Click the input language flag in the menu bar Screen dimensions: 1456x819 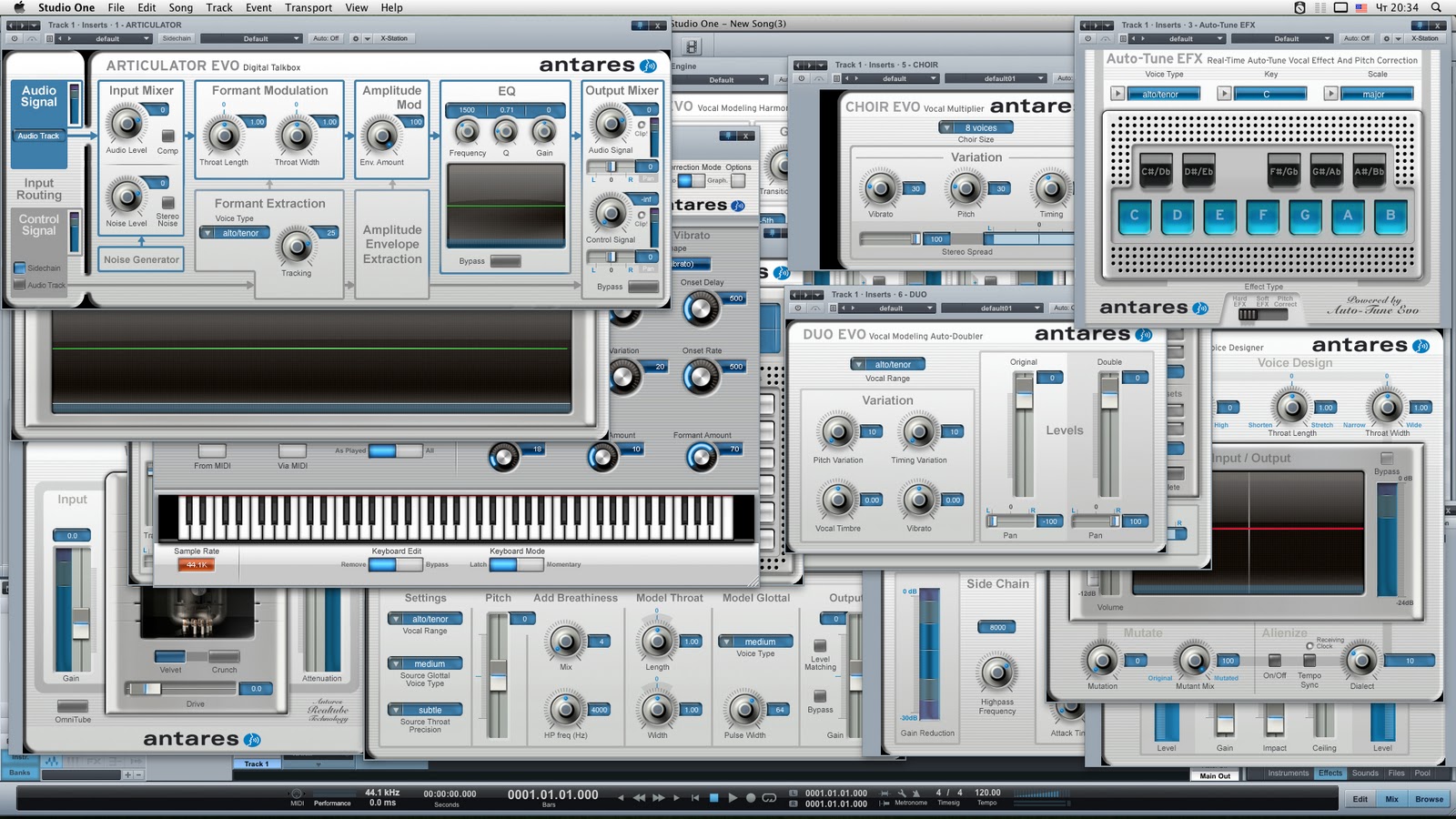[1361, 7]
